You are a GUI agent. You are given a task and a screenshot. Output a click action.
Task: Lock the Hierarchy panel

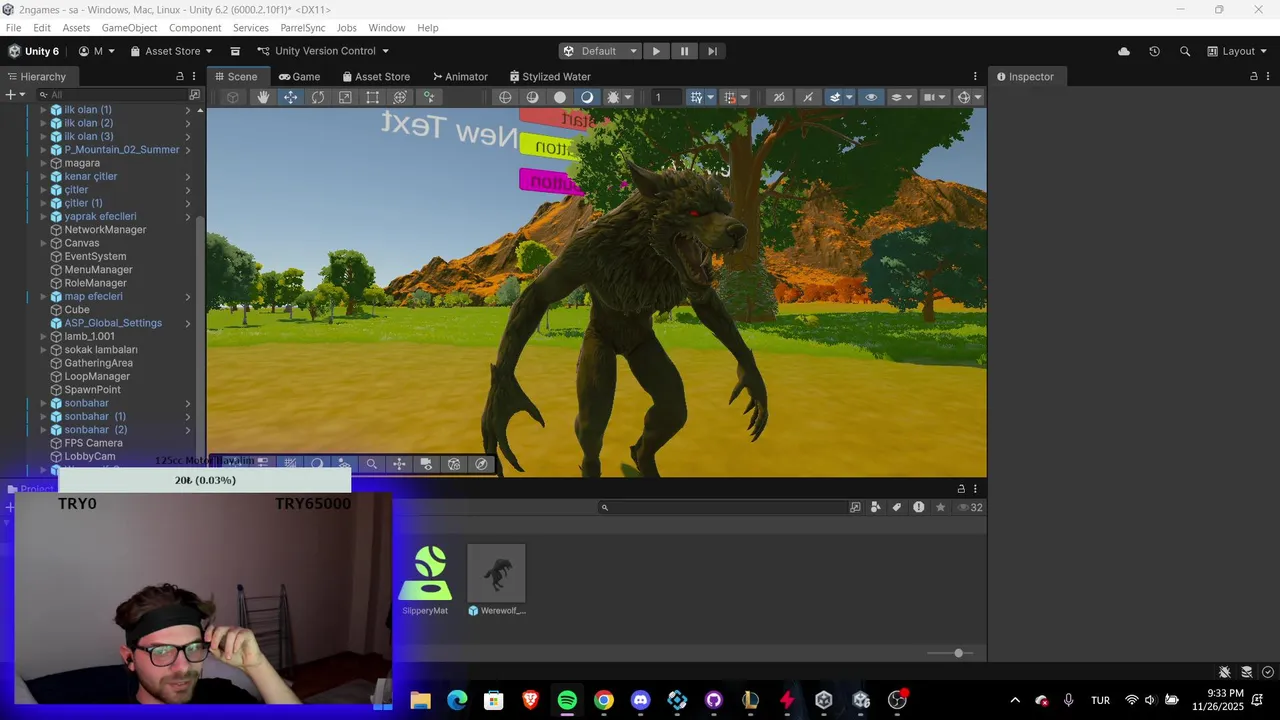pos(180,76)
